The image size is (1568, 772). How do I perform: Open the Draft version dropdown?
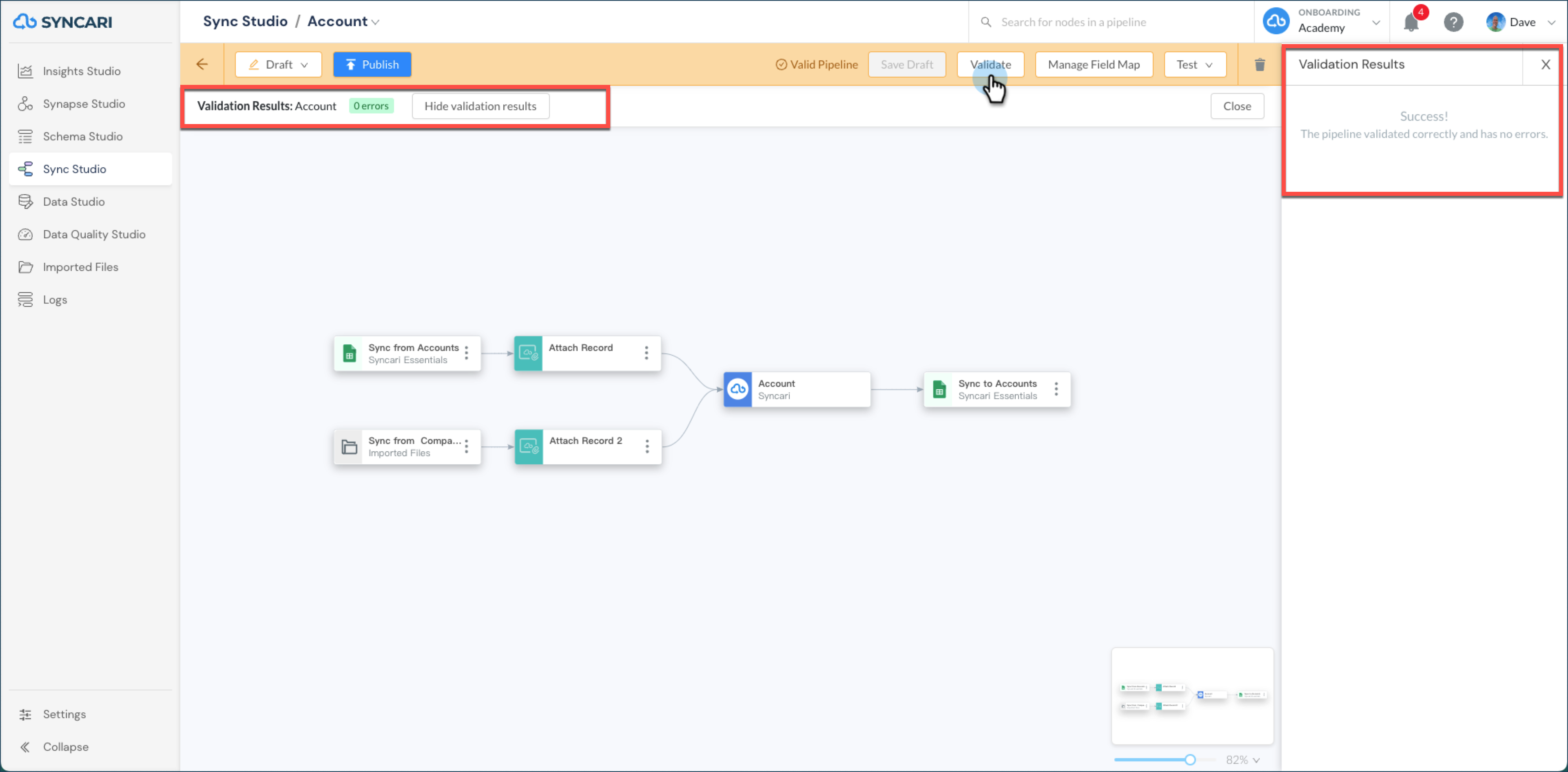point(279,64)
